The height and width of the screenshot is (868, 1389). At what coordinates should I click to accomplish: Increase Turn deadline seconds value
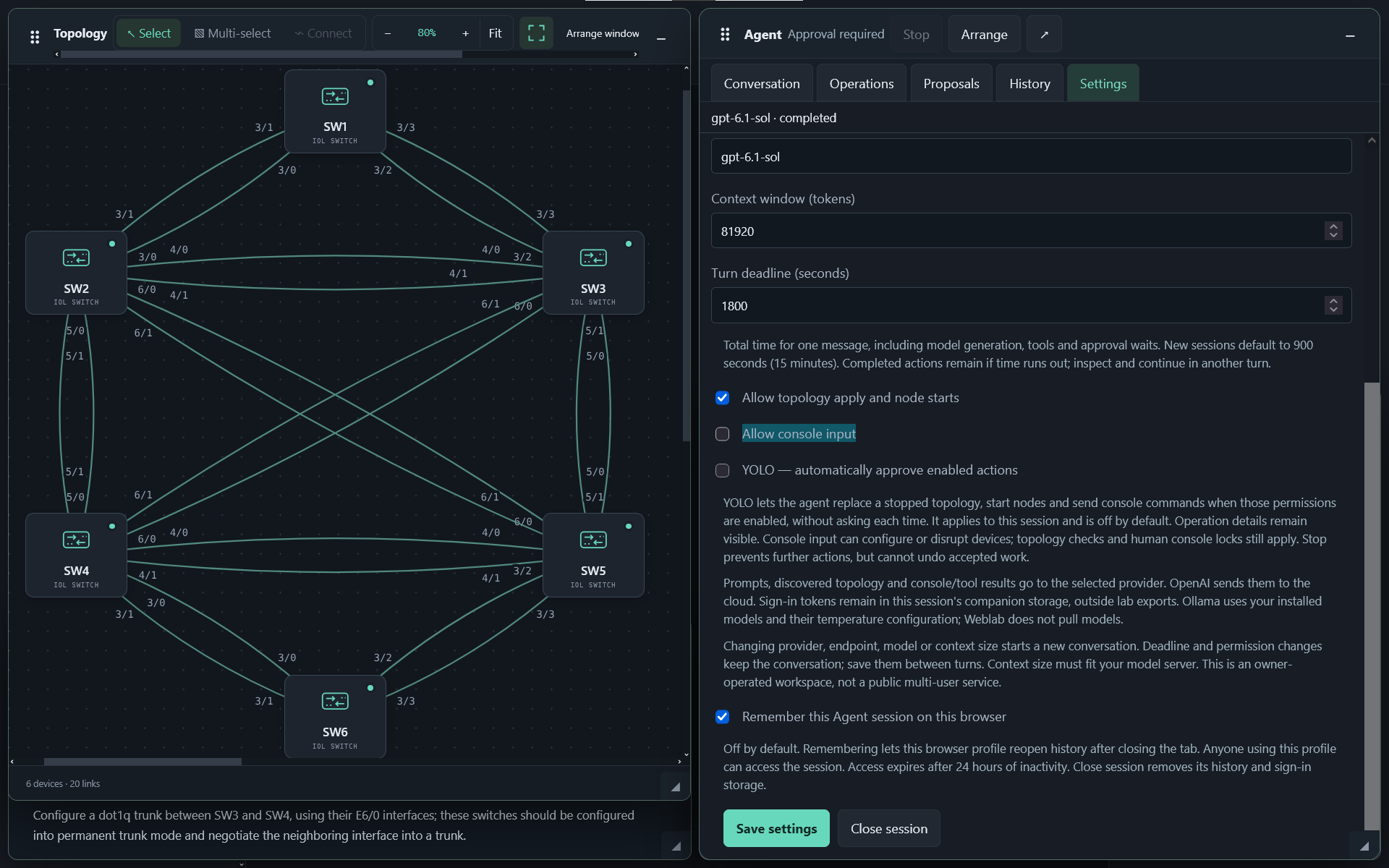pos(1333,301)
